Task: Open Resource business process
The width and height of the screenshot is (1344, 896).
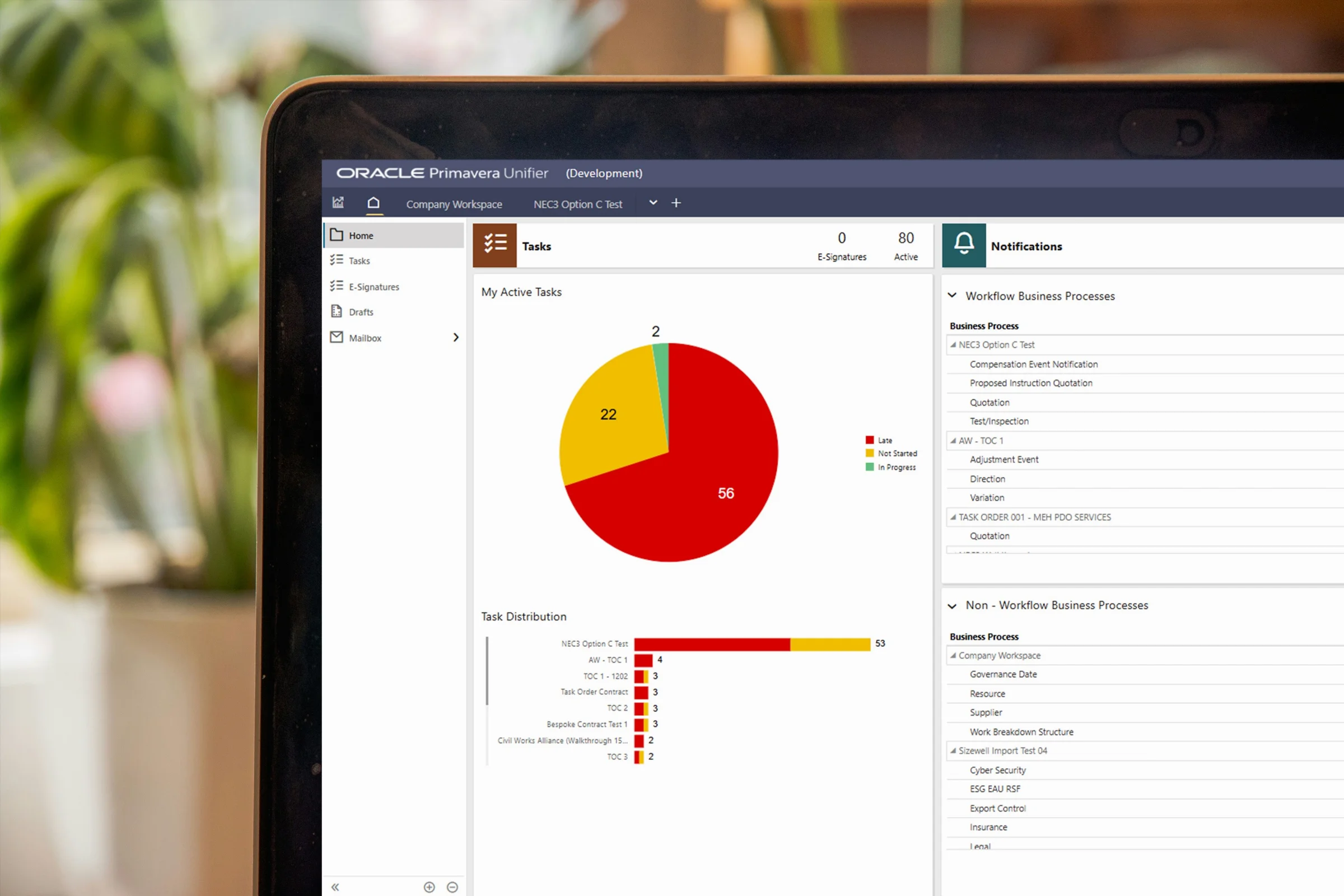Action: [x=987, y=694]
